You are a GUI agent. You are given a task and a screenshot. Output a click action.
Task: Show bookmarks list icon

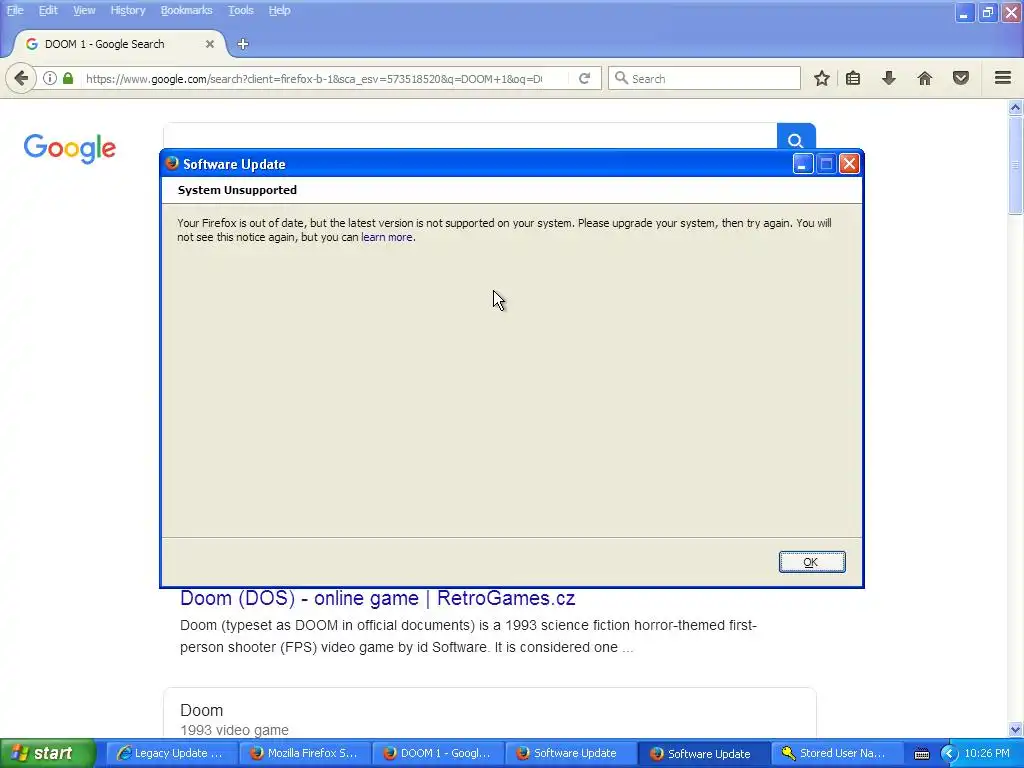(853, 78)
